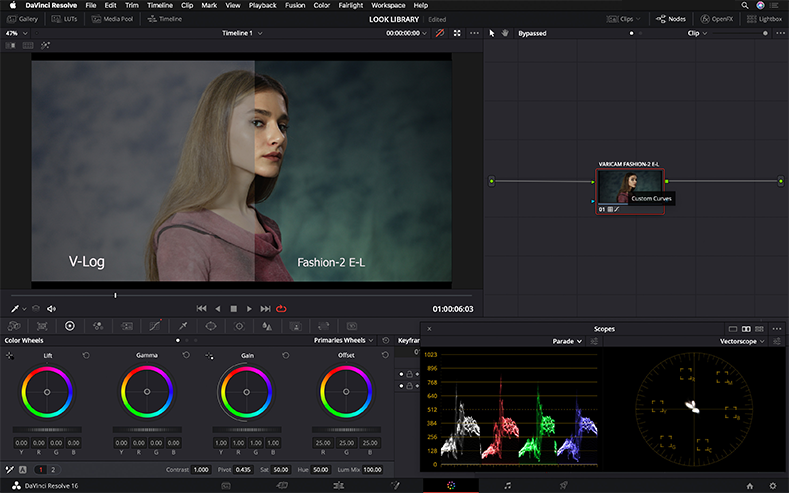Open the RGB Mixer palette
The image size is (789, 493).
coord(98,326)
